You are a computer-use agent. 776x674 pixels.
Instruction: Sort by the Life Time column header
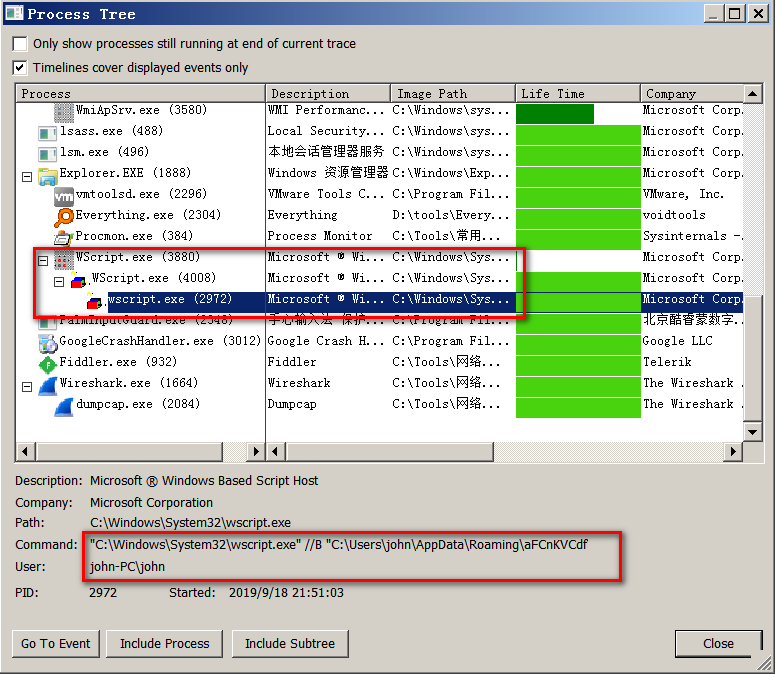click(578, 94)
